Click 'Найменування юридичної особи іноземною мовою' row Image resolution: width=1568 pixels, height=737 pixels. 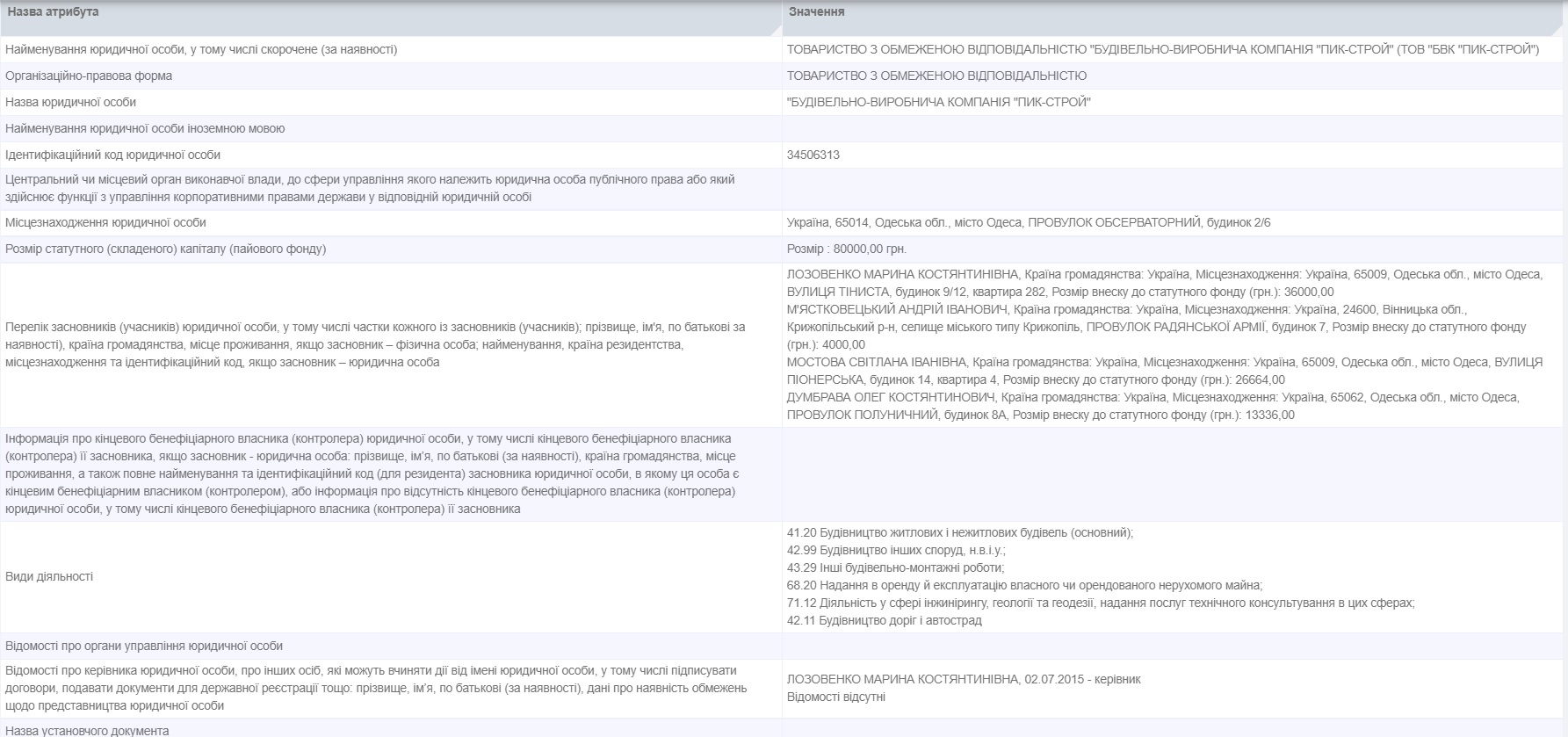pos(145,129)
